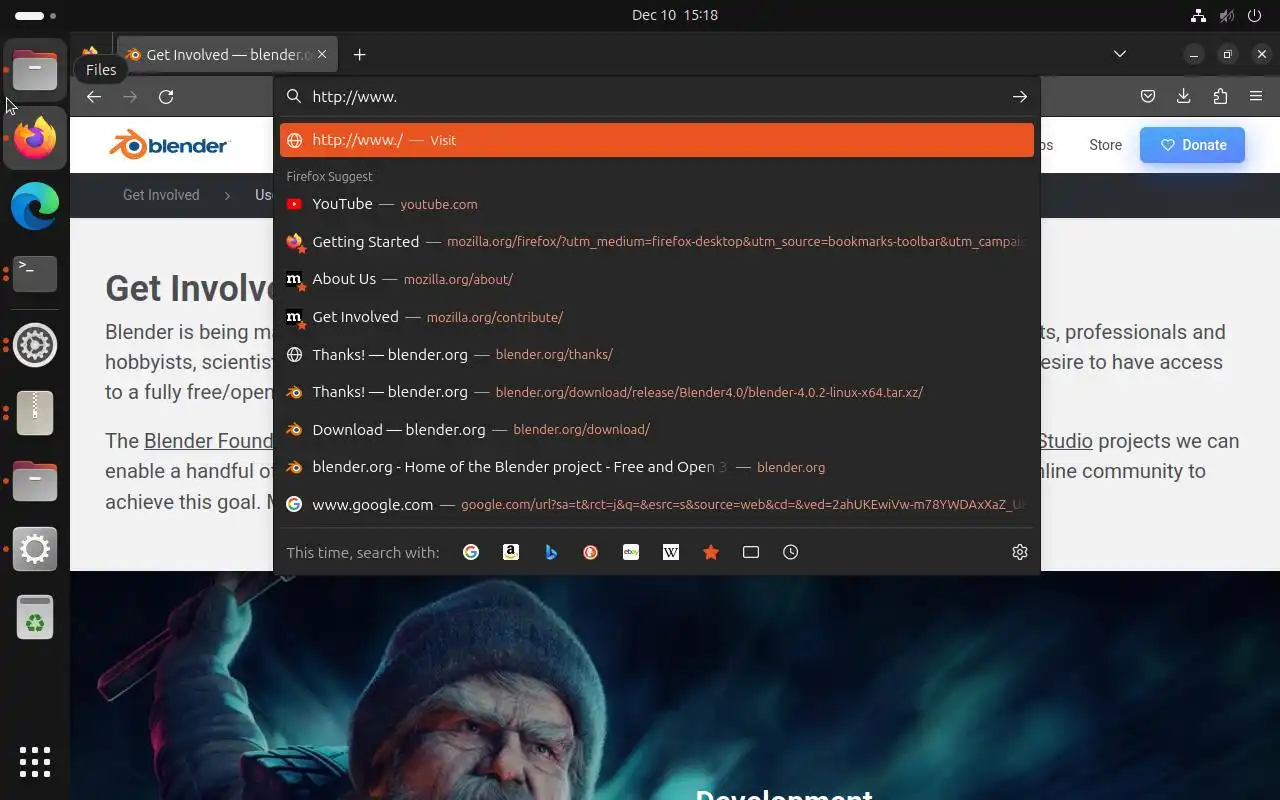Screen dimensions: 1280x800
Task: Click inside the URL address field
Action: coord(655,97)
